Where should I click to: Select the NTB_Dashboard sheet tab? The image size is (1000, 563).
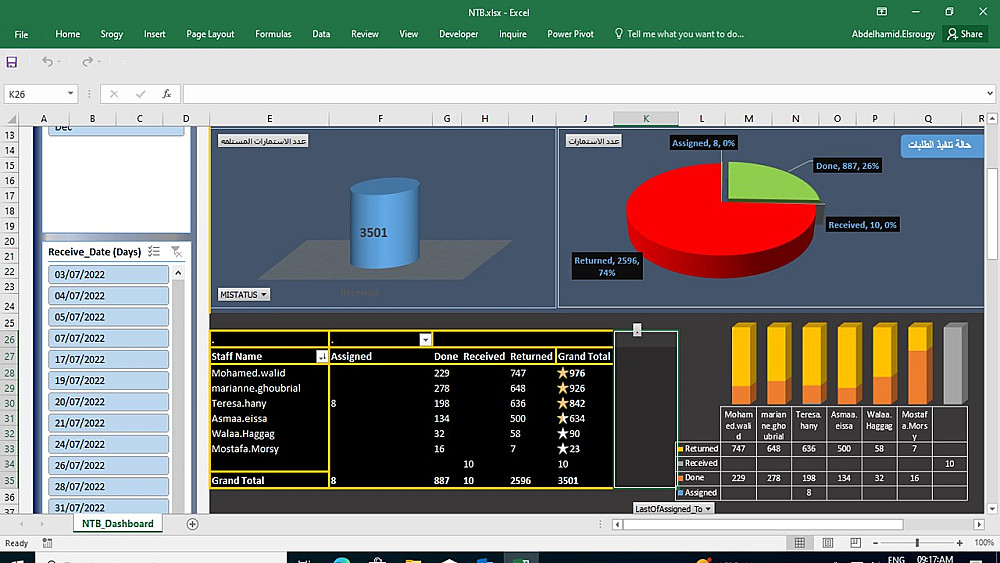[117, 524]
